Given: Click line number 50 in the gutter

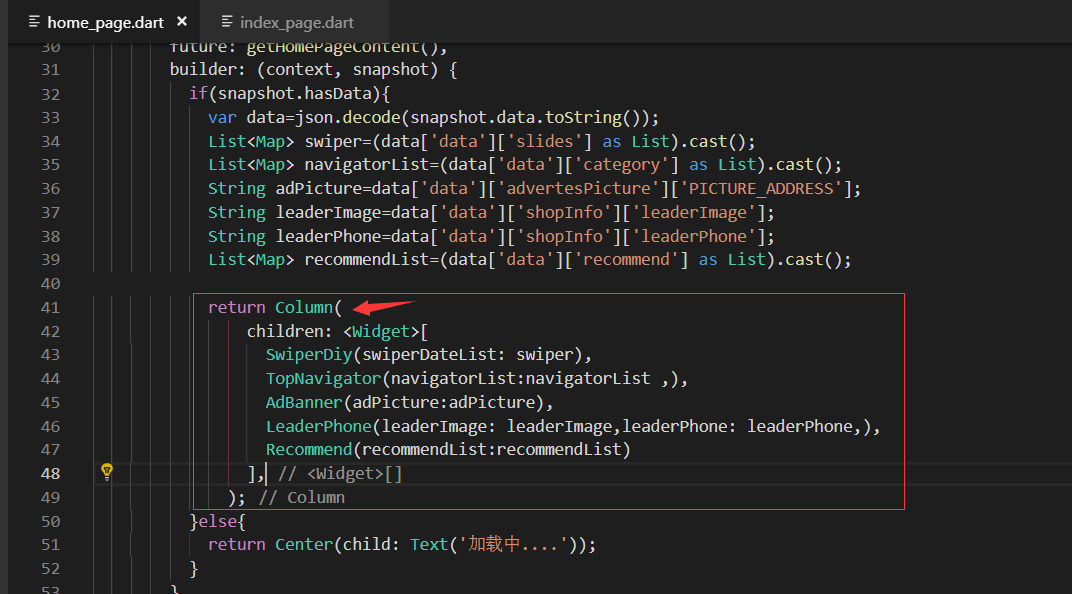Looking at the screenshot, I should 50,522.
